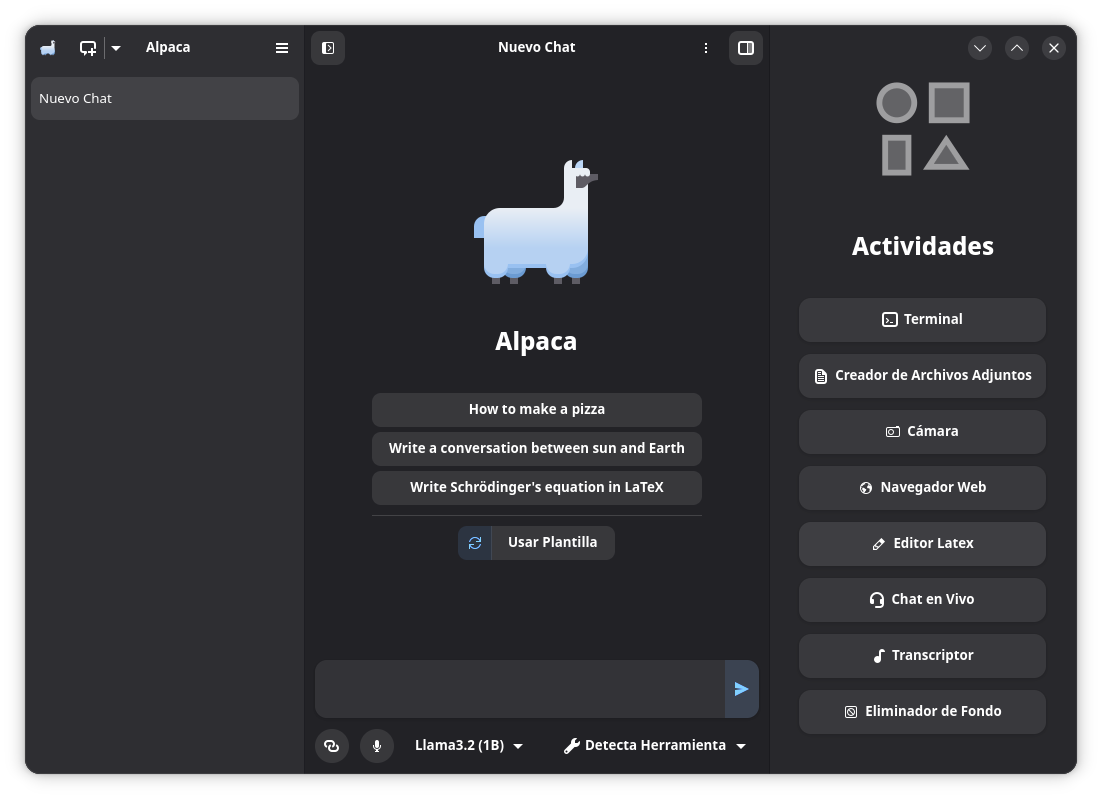Open the Alpaca hamburger main menu

(x=282, y=48)
